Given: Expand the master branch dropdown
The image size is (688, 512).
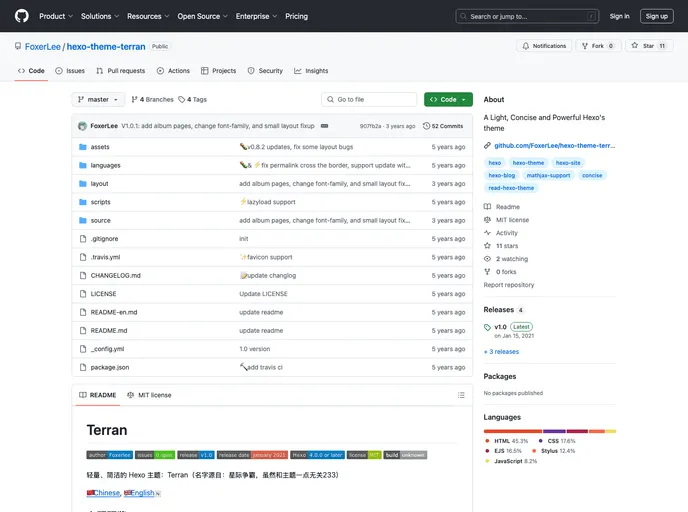Looking at the screenshot, I should point(98,100).
